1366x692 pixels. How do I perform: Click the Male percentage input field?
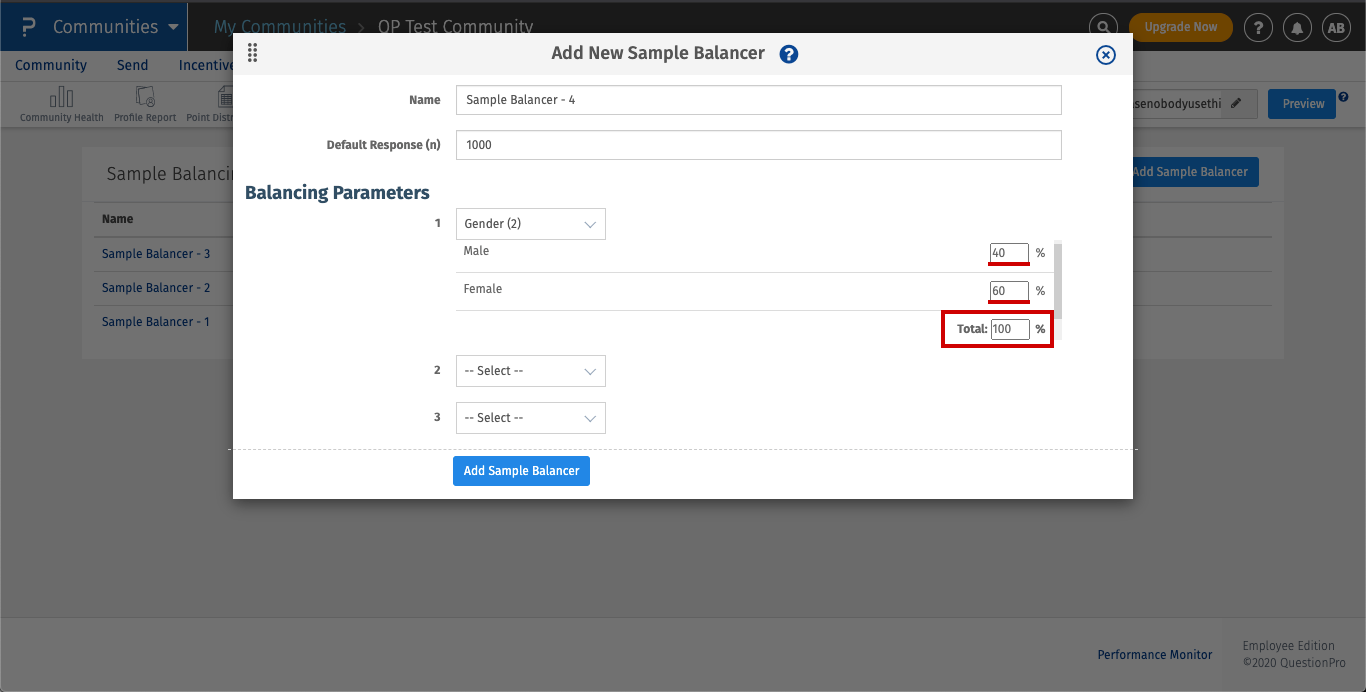click(1009, 253)
